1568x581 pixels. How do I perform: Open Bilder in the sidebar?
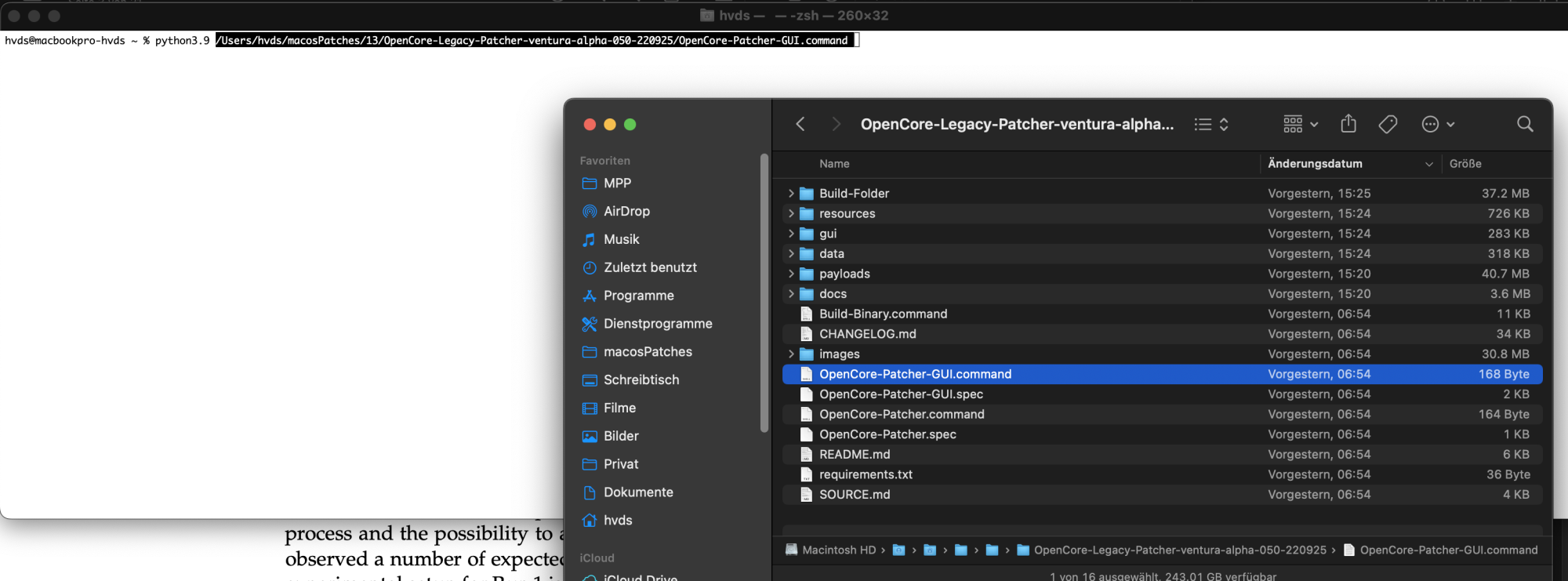pyautogui.click(x=621, y=436)
